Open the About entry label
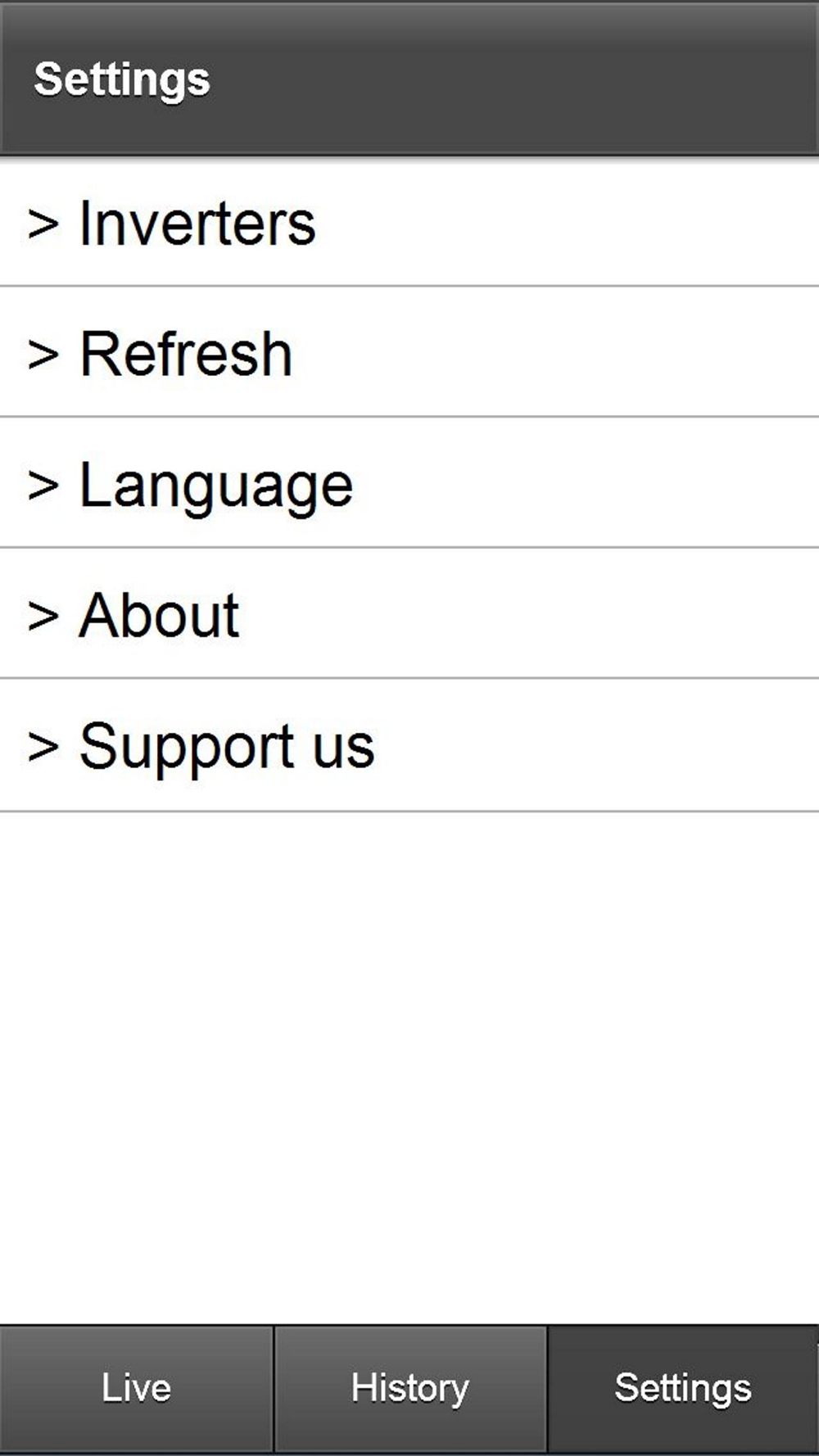The height and width of the screenshot is (1456, 819). [159, 616]
